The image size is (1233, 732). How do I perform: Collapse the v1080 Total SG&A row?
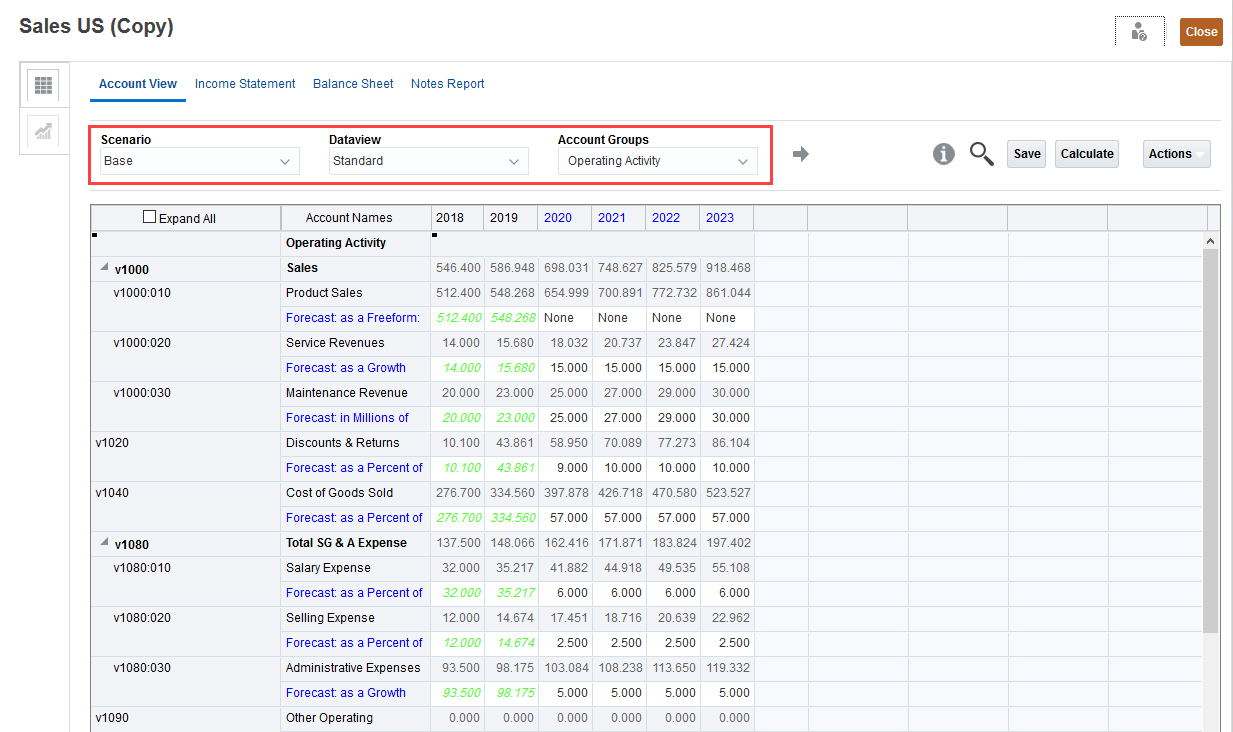104,544
